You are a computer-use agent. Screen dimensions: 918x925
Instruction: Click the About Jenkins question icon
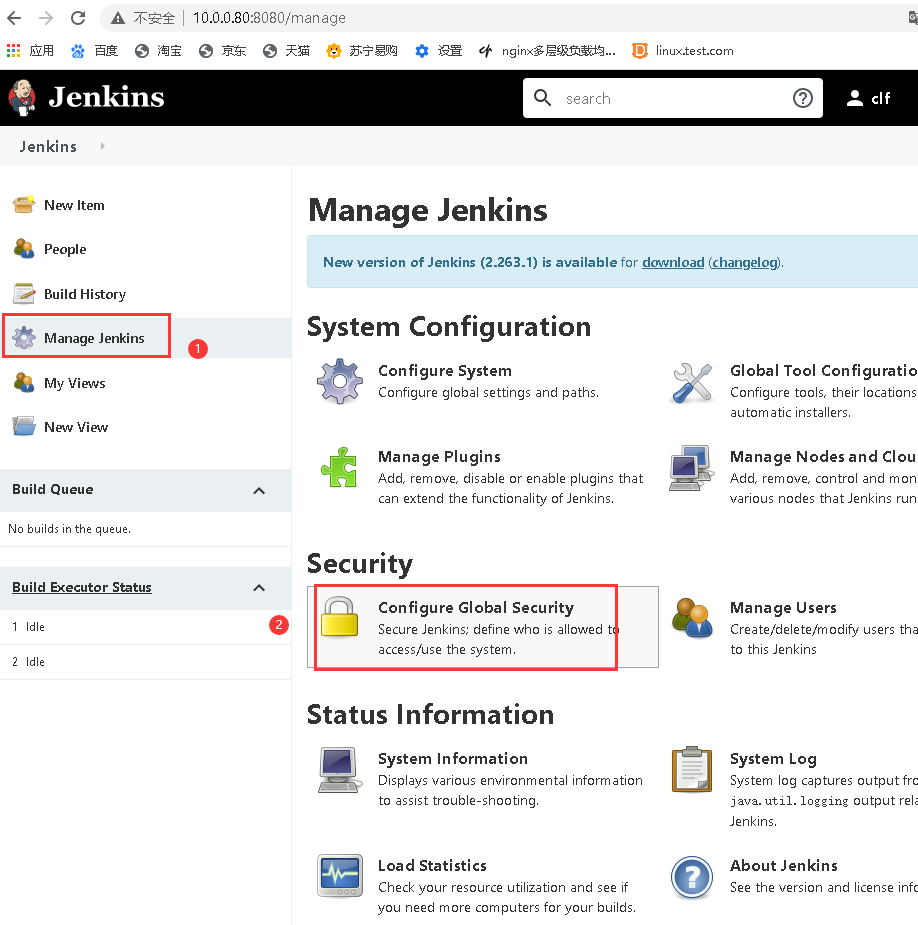(692, 877)
